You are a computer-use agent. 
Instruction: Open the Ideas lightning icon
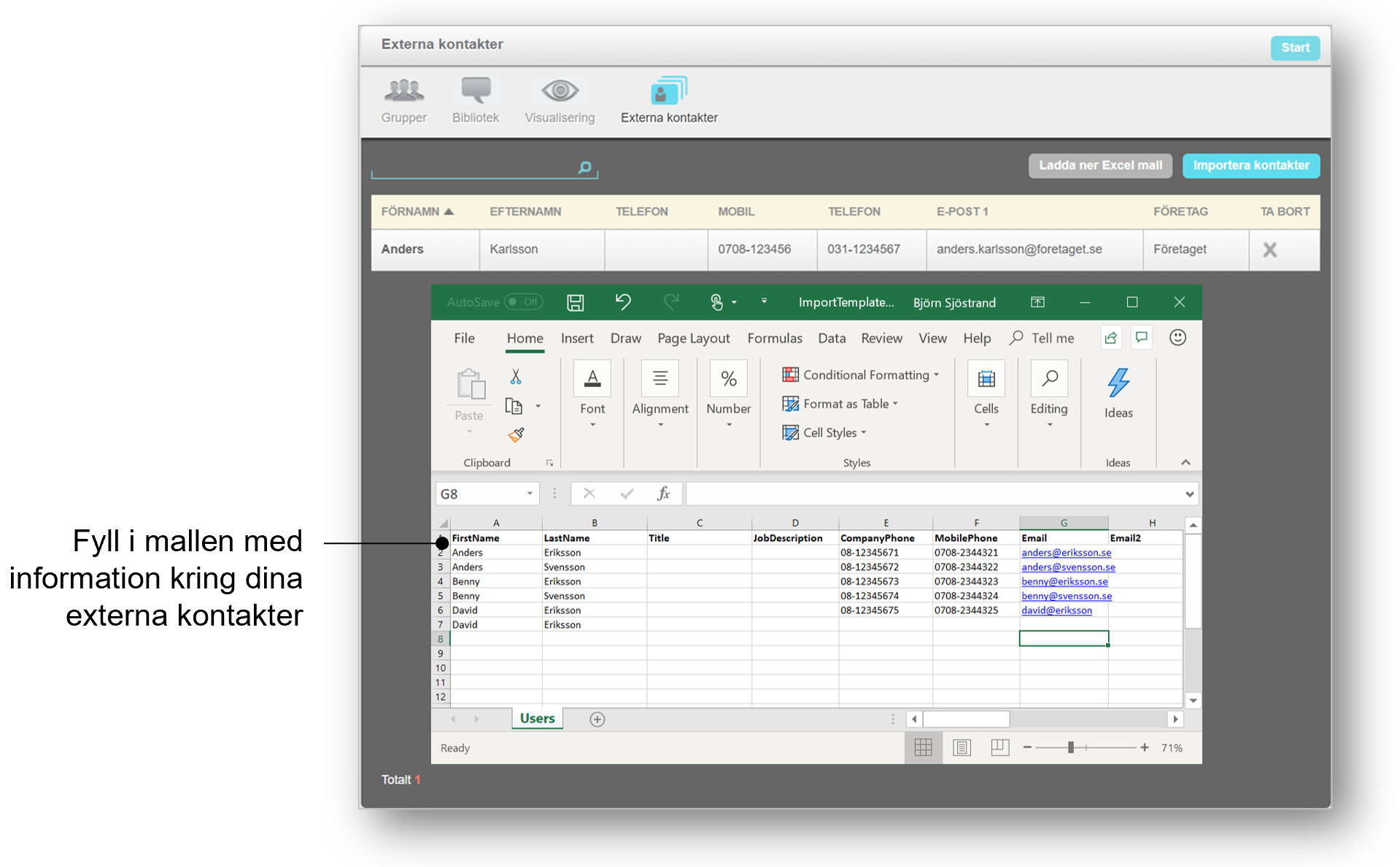click(1118, 382)
